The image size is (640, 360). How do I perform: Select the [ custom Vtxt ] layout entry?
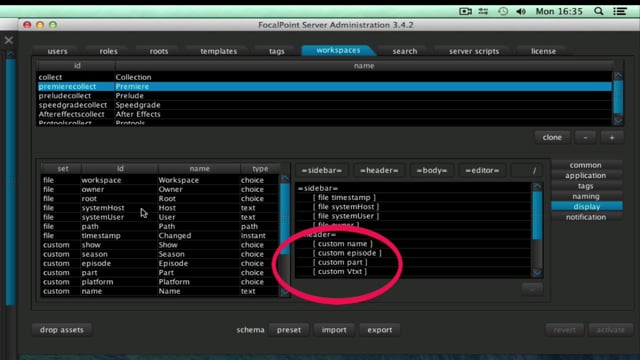point(340,272)
